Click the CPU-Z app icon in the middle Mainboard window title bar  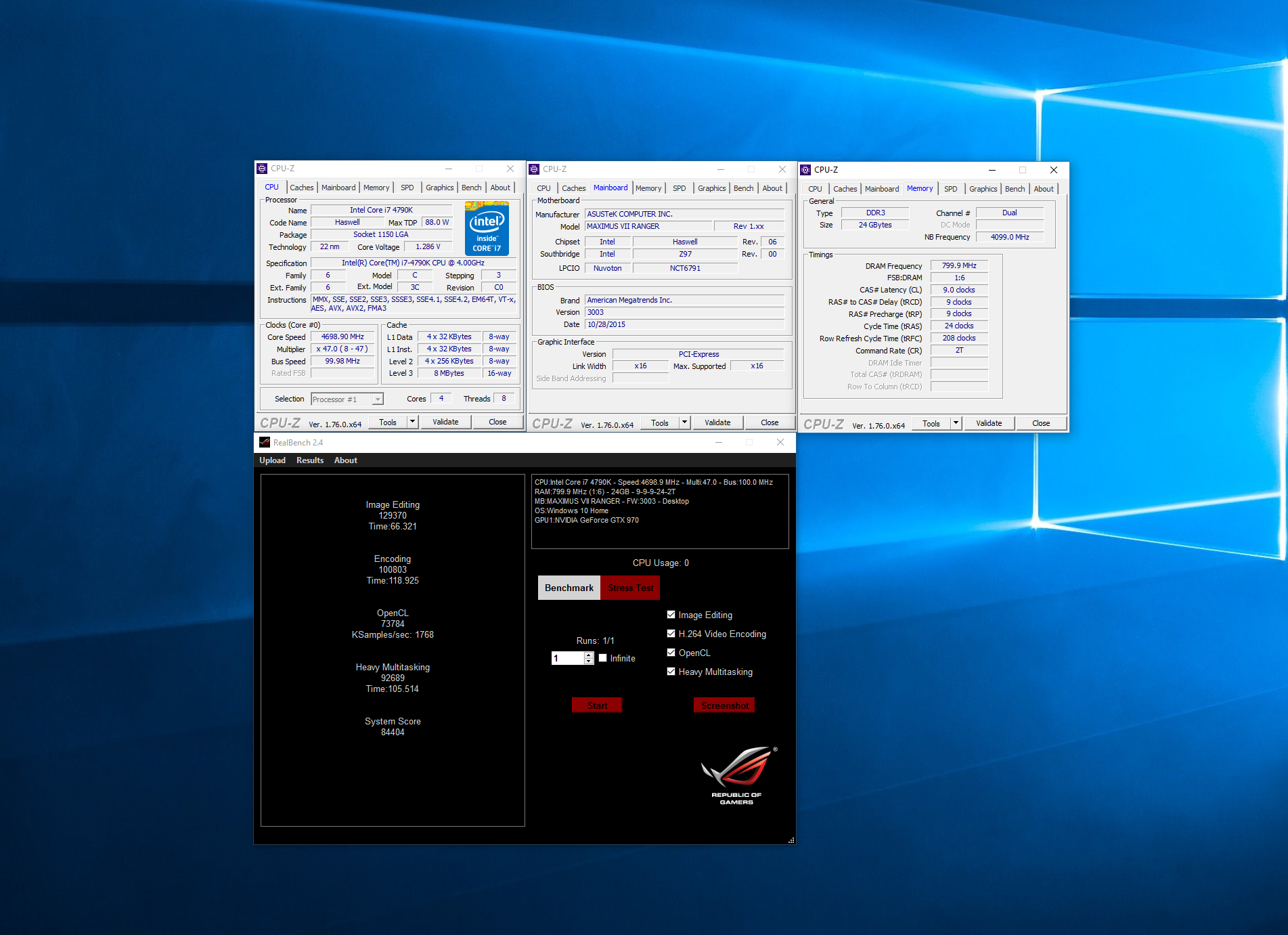coord(534,169)
